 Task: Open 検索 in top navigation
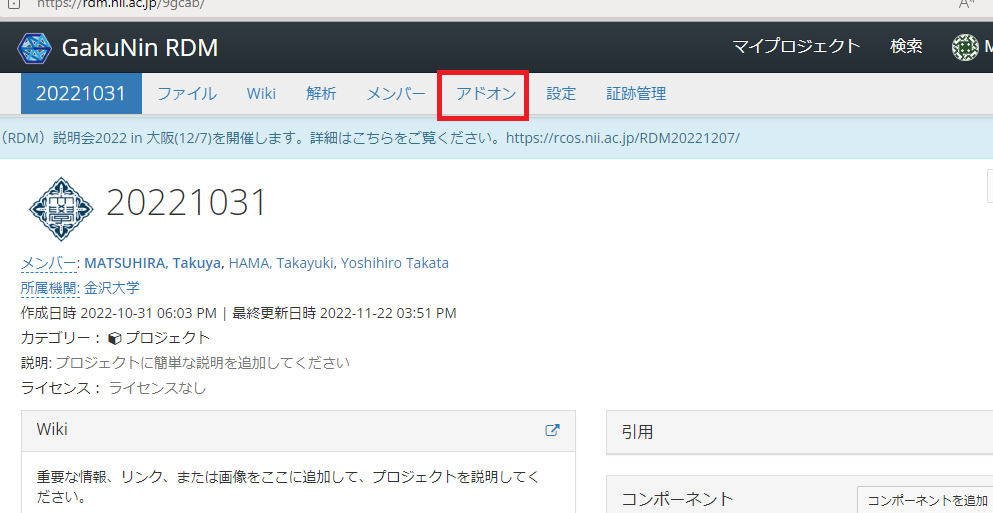(x=906, y=46)
